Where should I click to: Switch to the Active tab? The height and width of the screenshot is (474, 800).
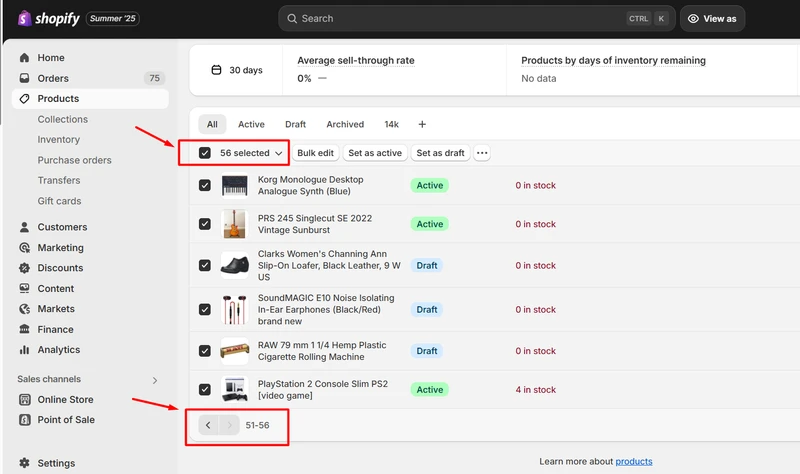click(251, 124)
